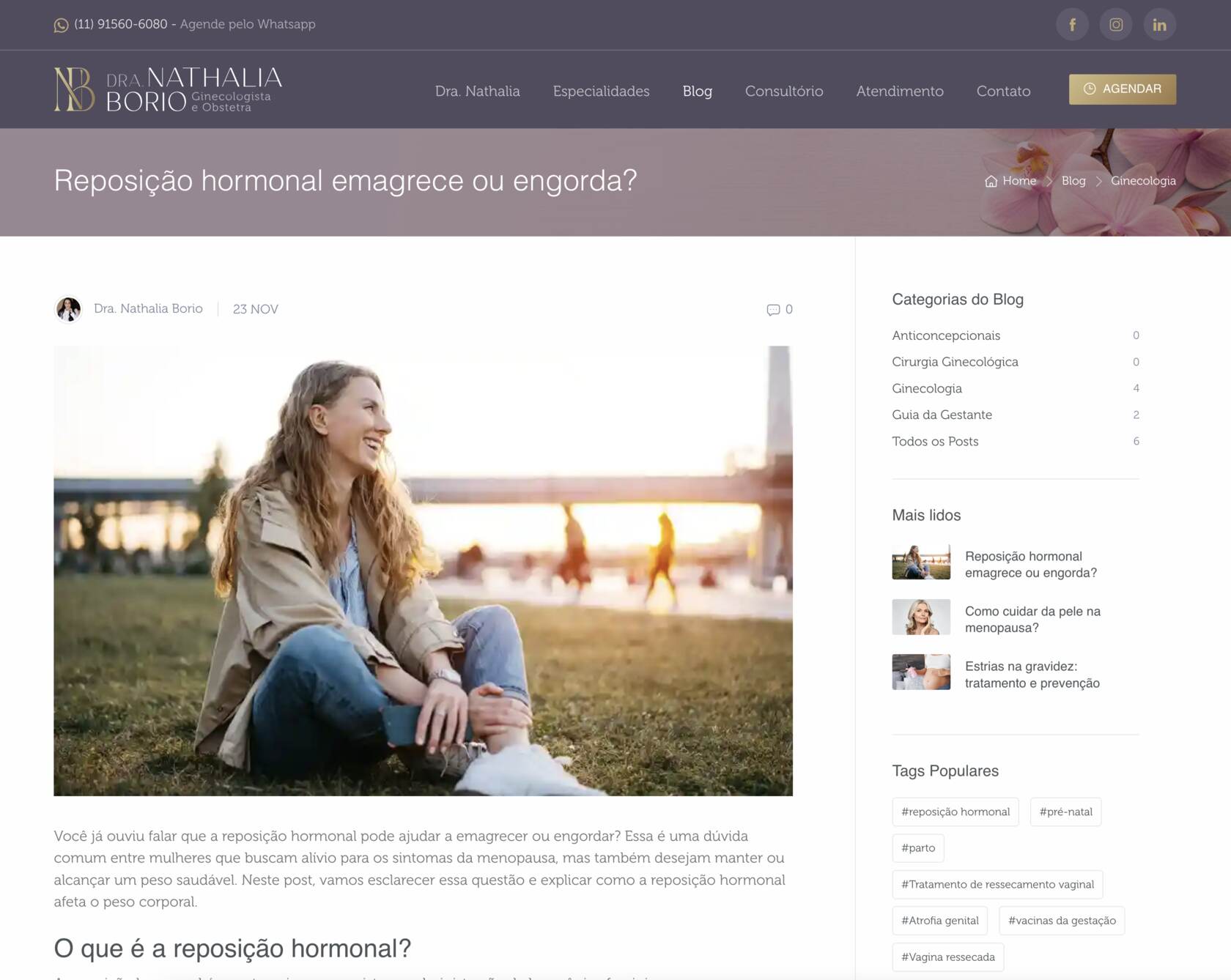The image size is (1231, 980).
Task: Open the Especialidades menu item
Action: pos(601,91)
